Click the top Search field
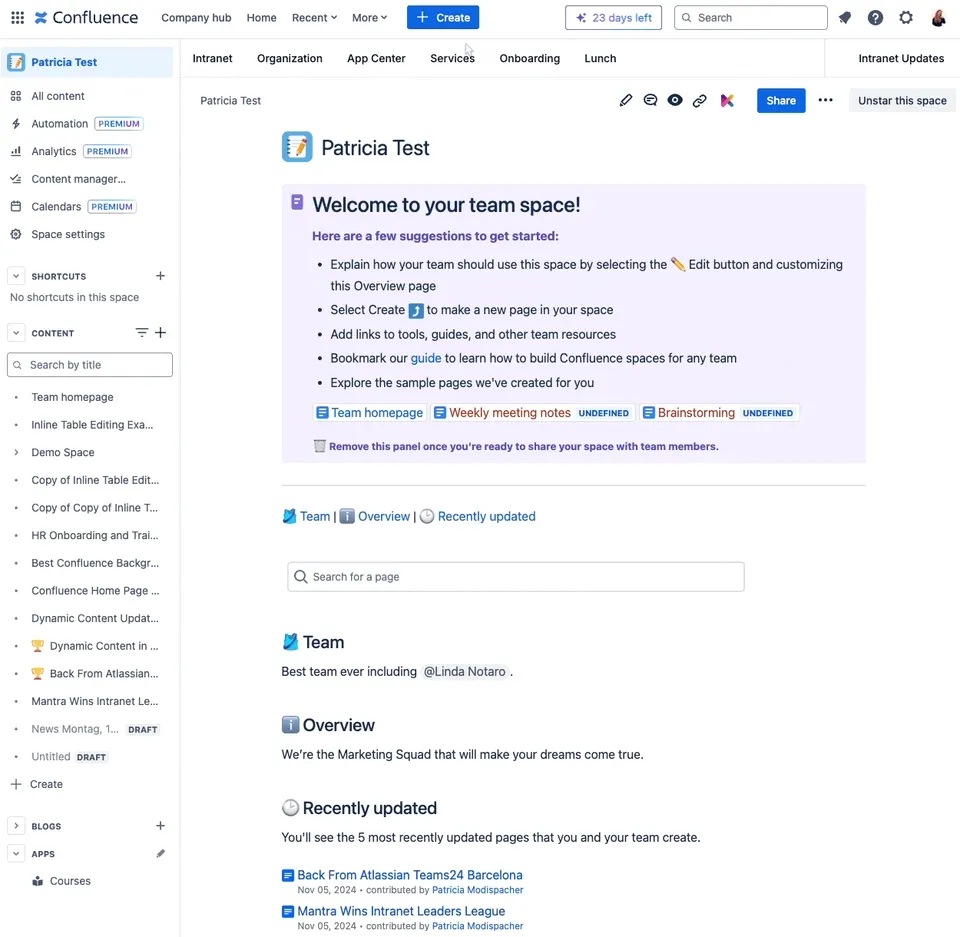 (x=751, y=18)
